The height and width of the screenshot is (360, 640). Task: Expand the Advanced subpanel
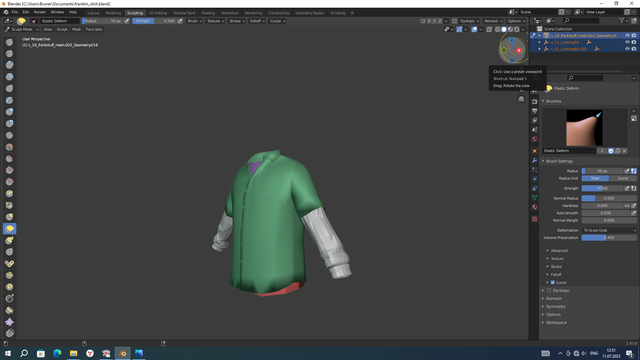pyautogui.click(x=559, y=251)
